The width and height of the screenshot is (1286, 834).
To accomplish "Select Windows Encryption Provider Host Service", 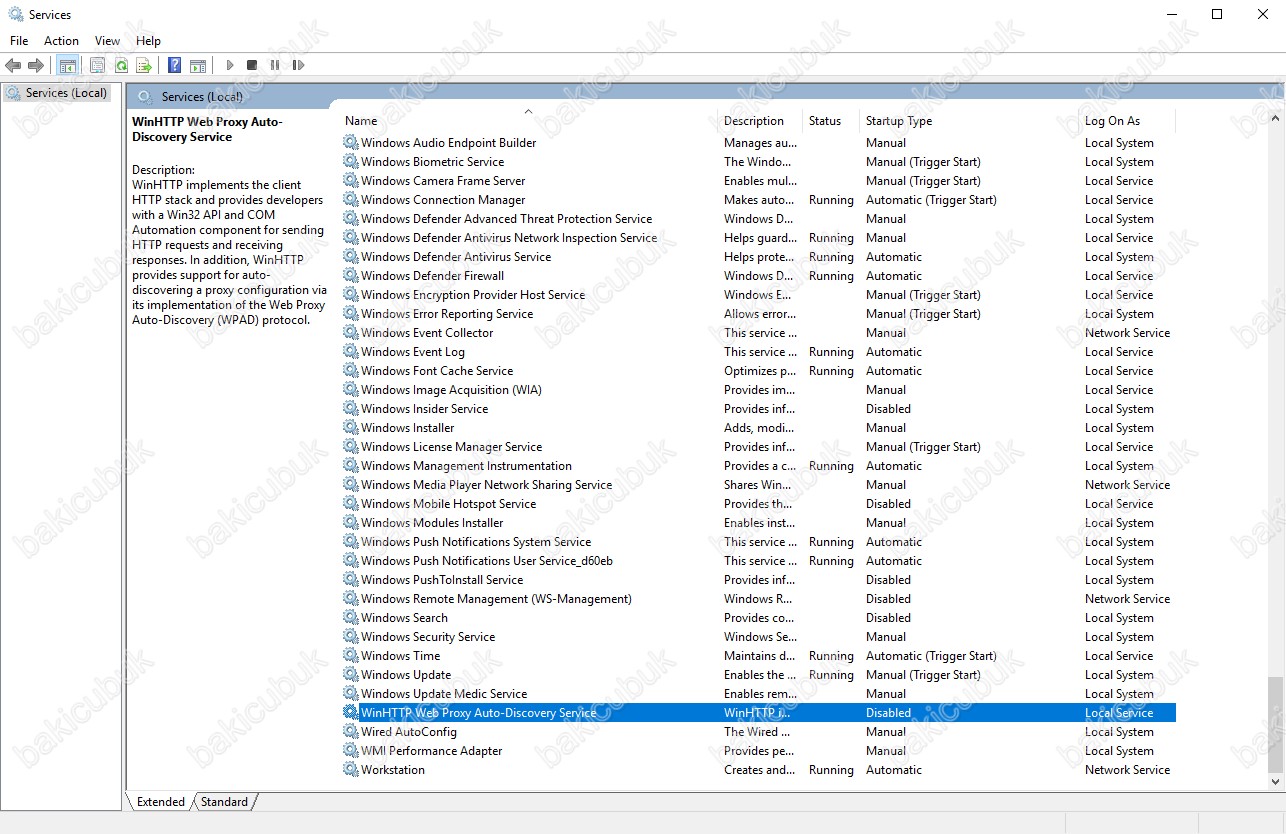I will click(x=759, y=295).
